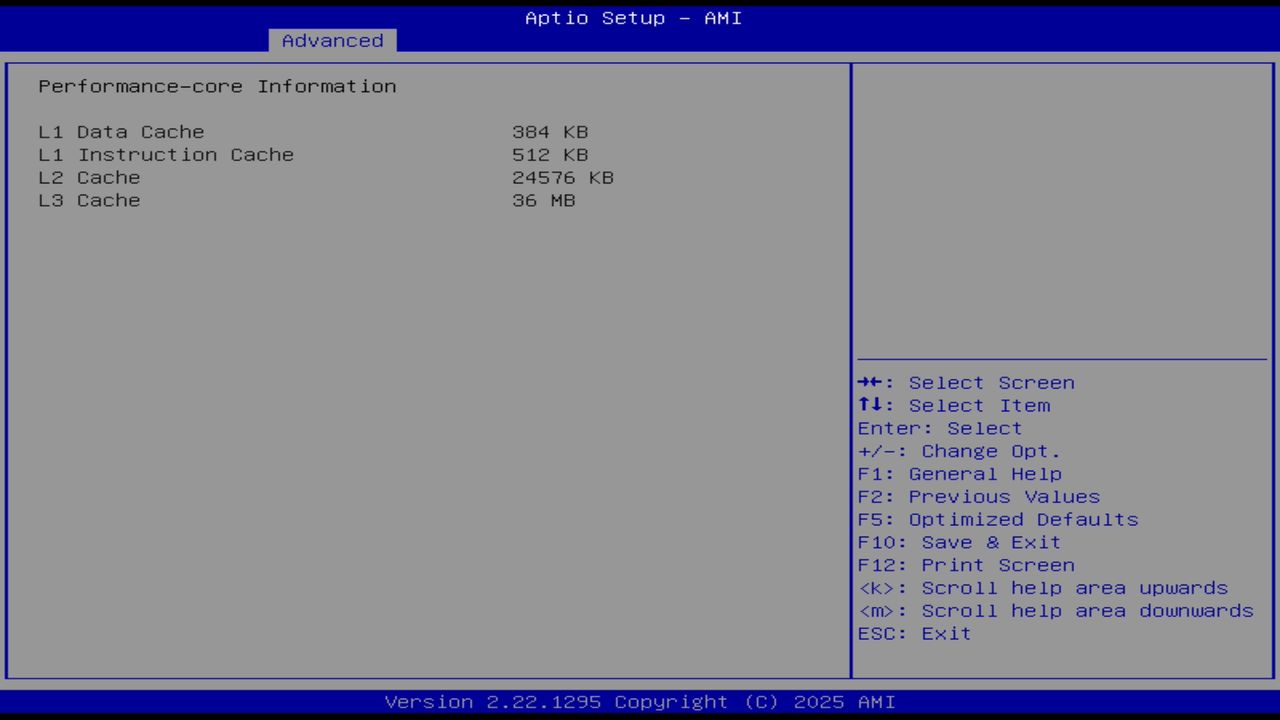Image resolution: width=1280 pixels, height=720 pixels.
Task: Click the Enter: Select help entry
Action: point(939,428)
